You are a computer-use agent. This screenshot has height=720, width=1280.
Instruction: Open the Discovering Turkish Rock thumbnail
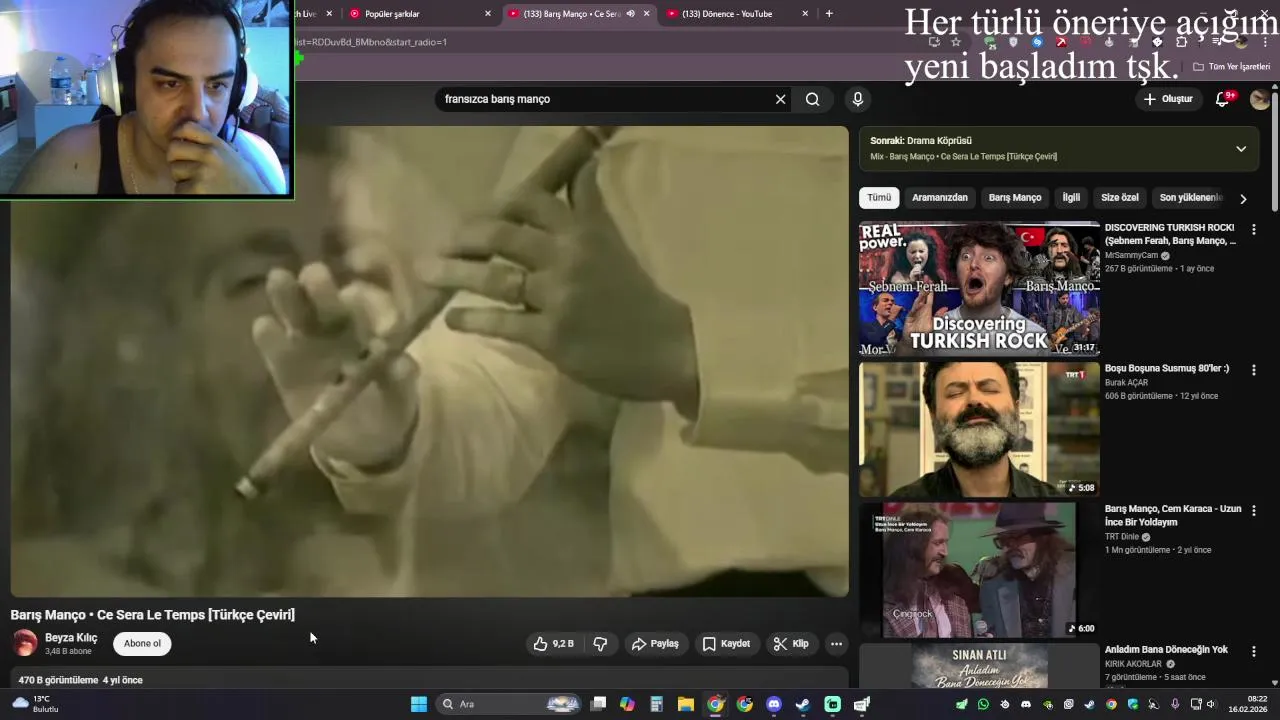tap(979, 289)
